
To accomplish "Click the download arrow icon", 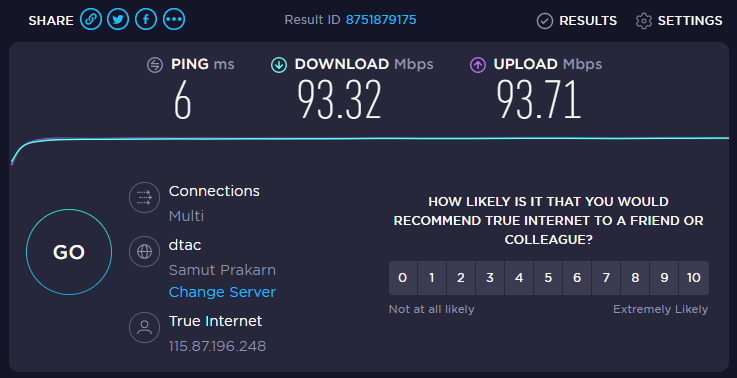I will [x=279, y=65].
